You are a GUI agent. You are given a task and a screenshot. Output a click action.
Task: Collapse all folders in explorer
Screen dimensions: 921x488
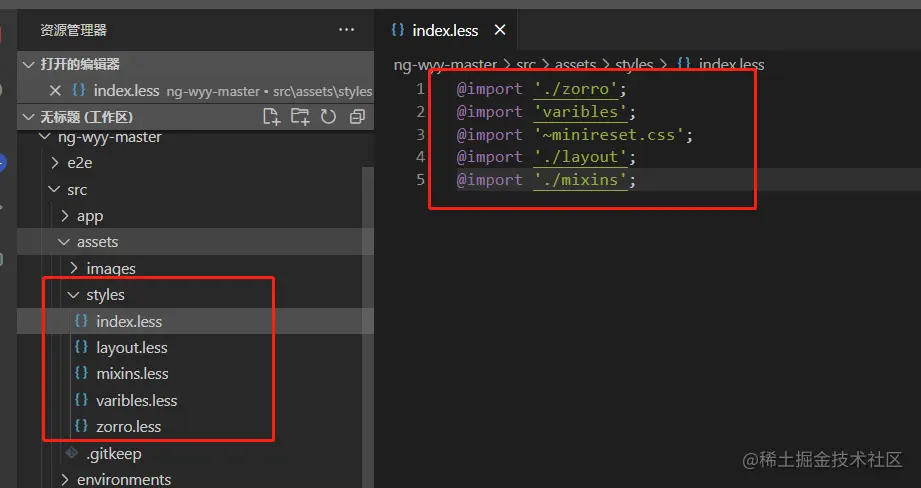(357, 116)
